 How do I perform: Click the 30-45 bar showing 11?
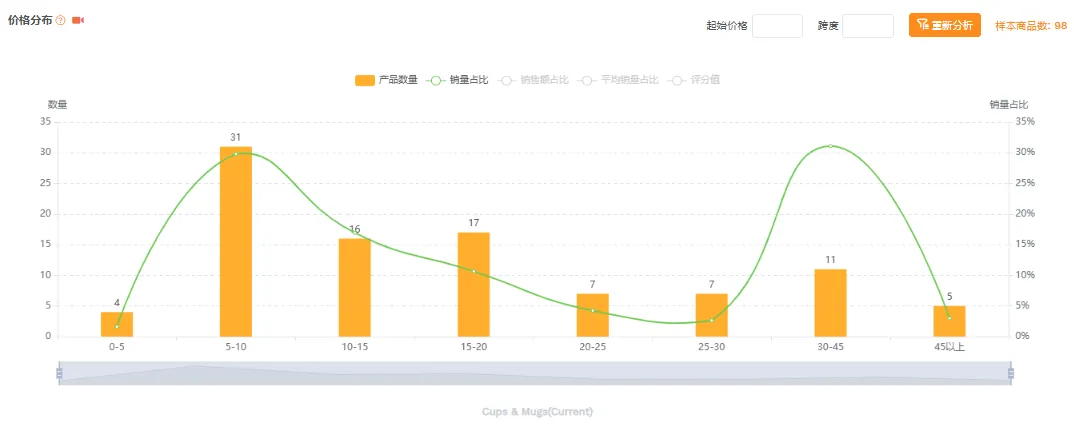(x=830, y=303)
